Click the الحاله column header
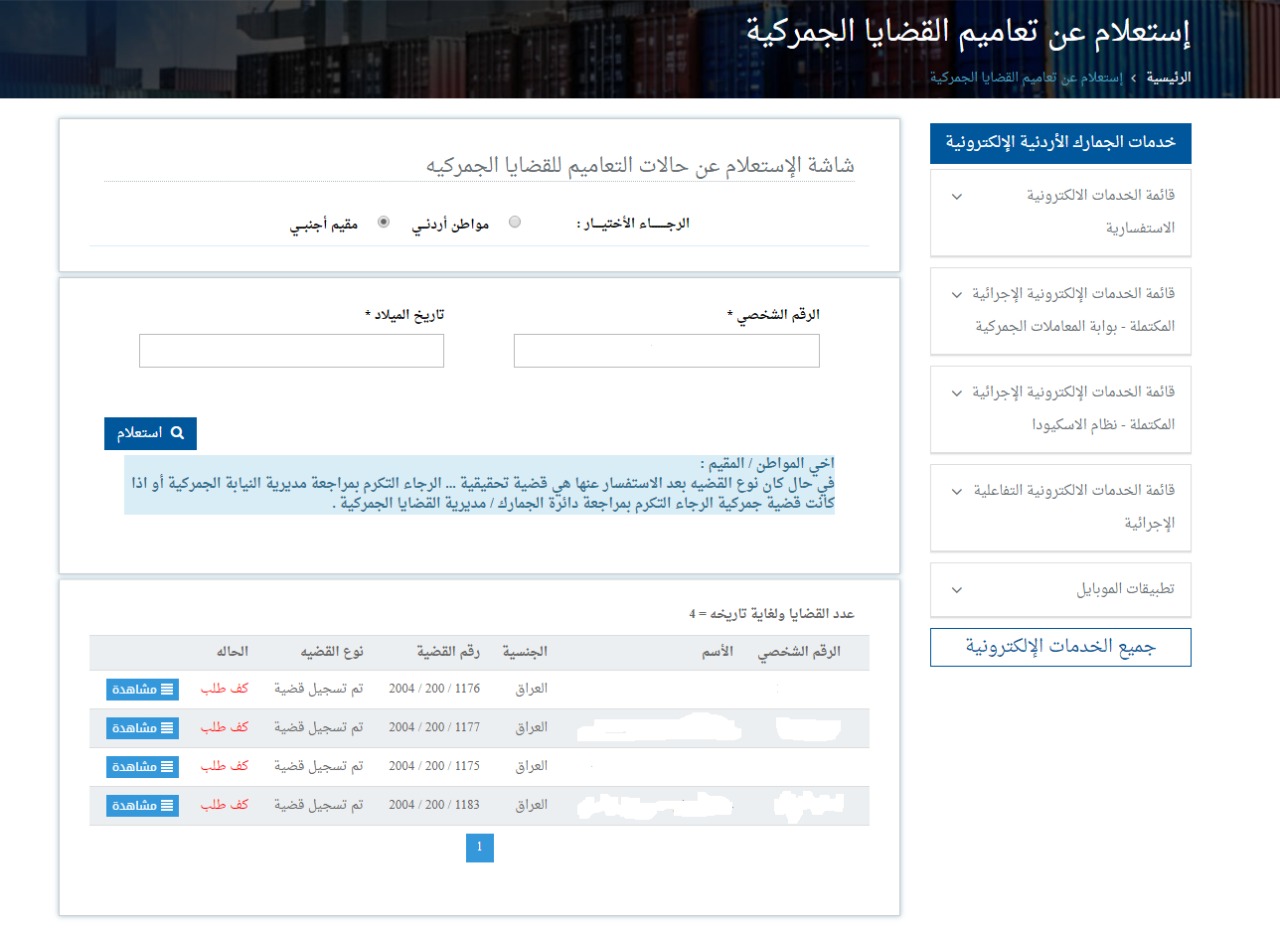This screenshot has width=1280, height=933. coord(232,652)
